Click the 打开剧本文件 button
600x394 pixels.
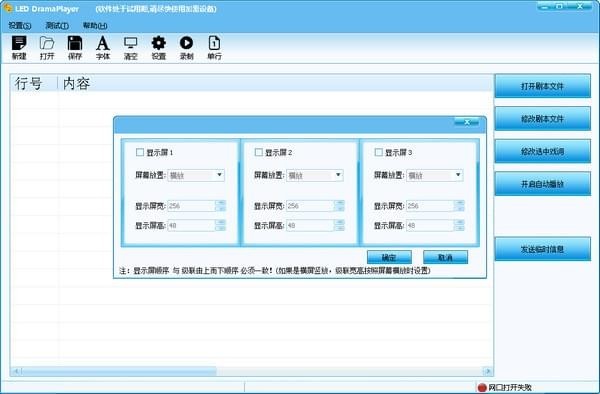(542, 86)
